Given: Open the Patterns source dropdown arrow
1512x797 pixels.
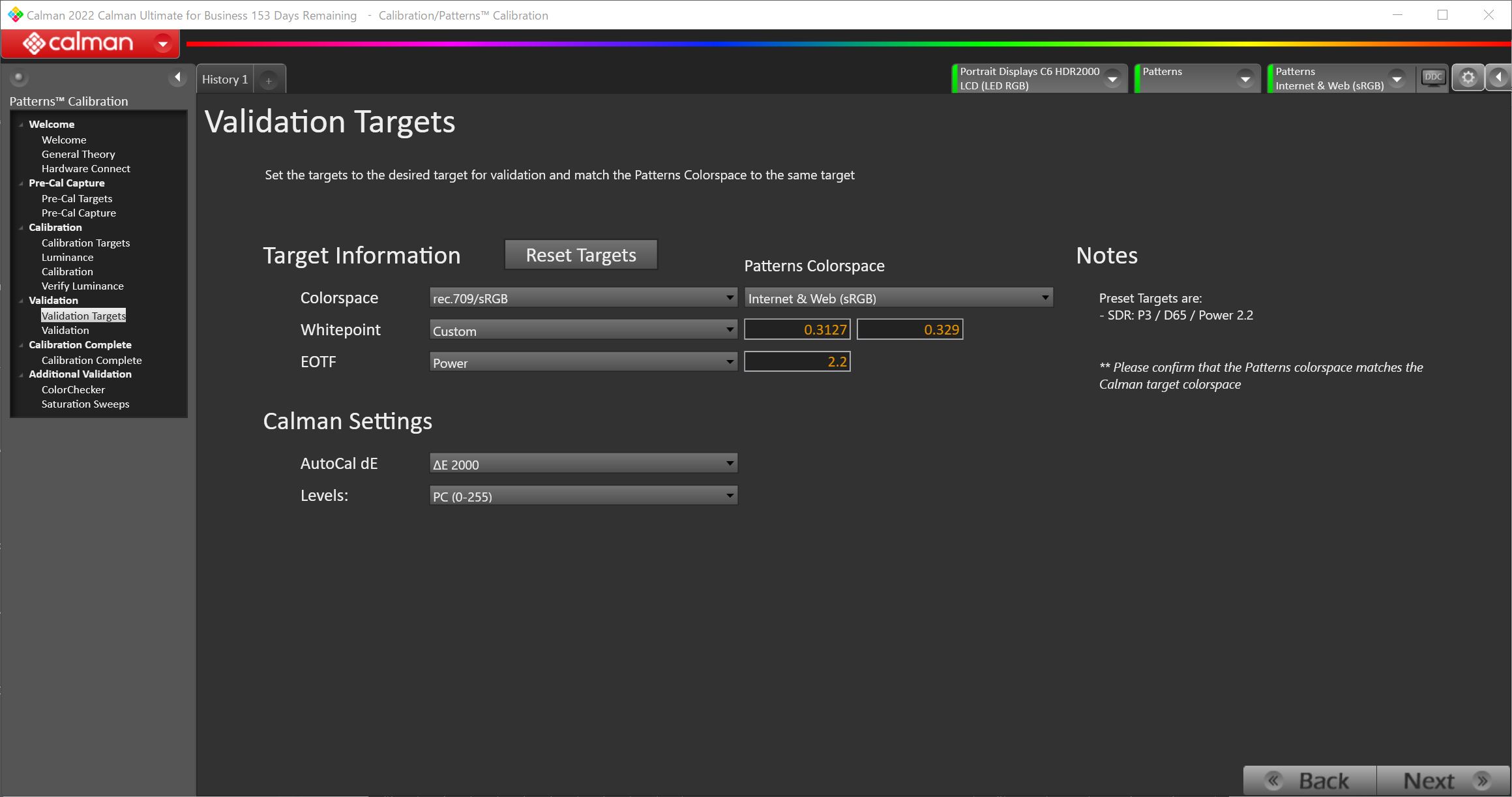Looking at the screenshot, I should 1245,79.
